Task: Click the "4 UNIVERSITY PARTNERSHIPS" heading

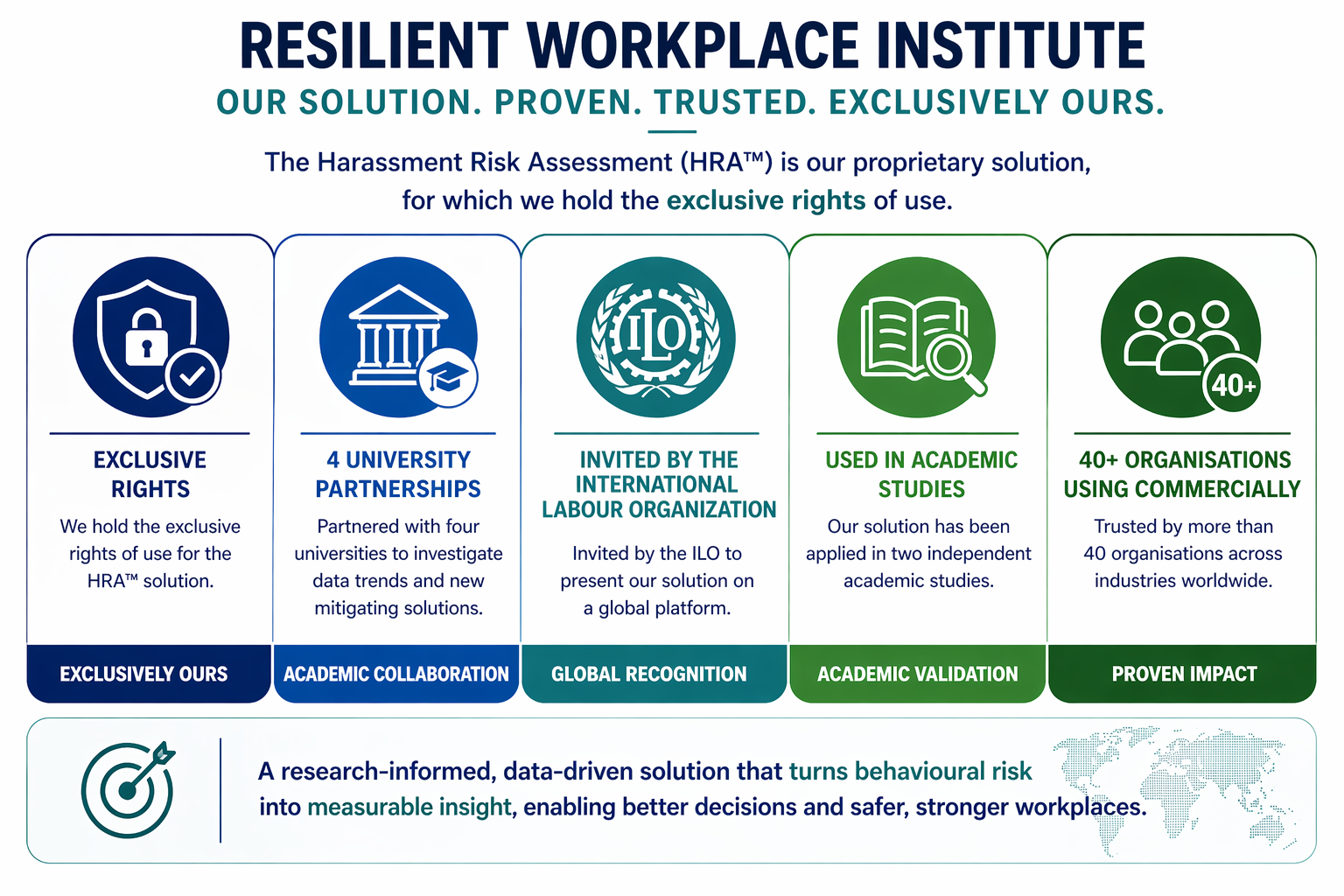Action: (398, 474)
